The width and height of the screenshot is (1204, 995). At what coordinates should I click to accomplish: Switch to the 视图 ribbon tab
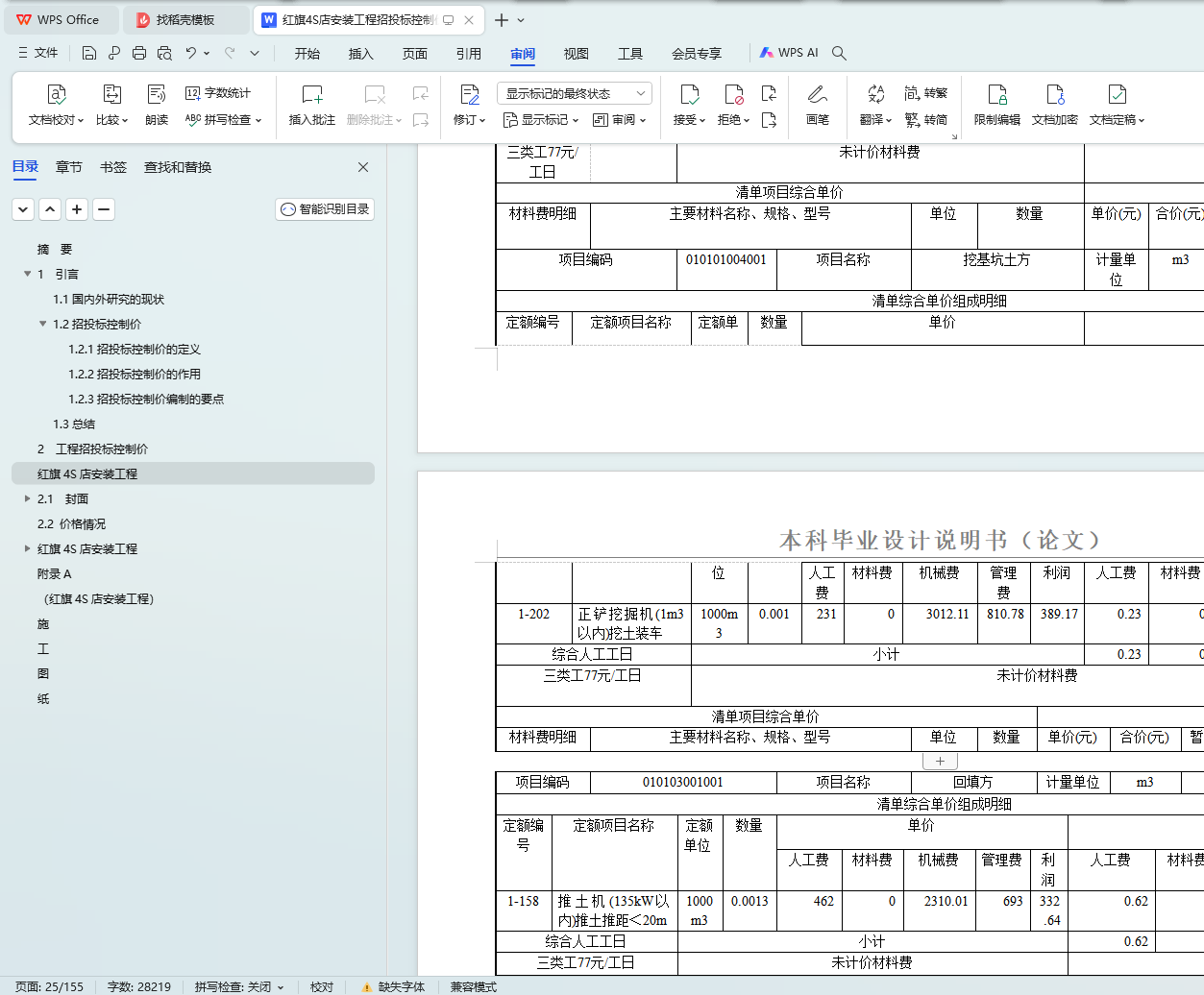point(577,54)
